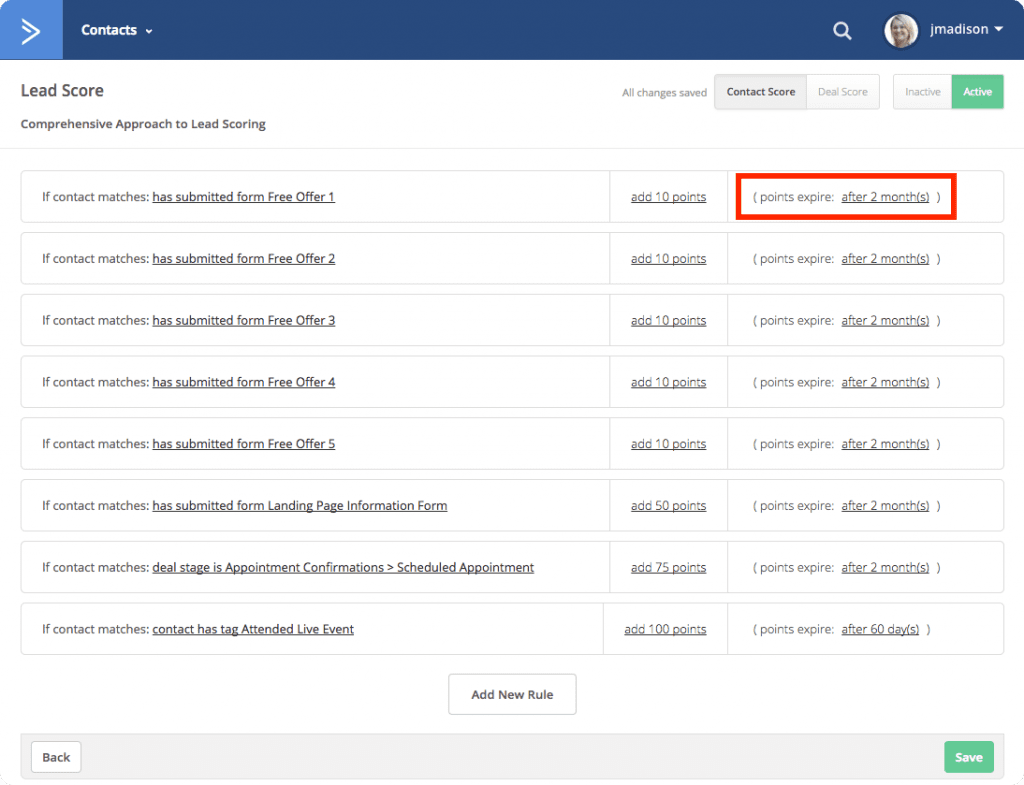Switch to the Deal Score tab
Screen dimensions: 1024x785
[842, 91]
